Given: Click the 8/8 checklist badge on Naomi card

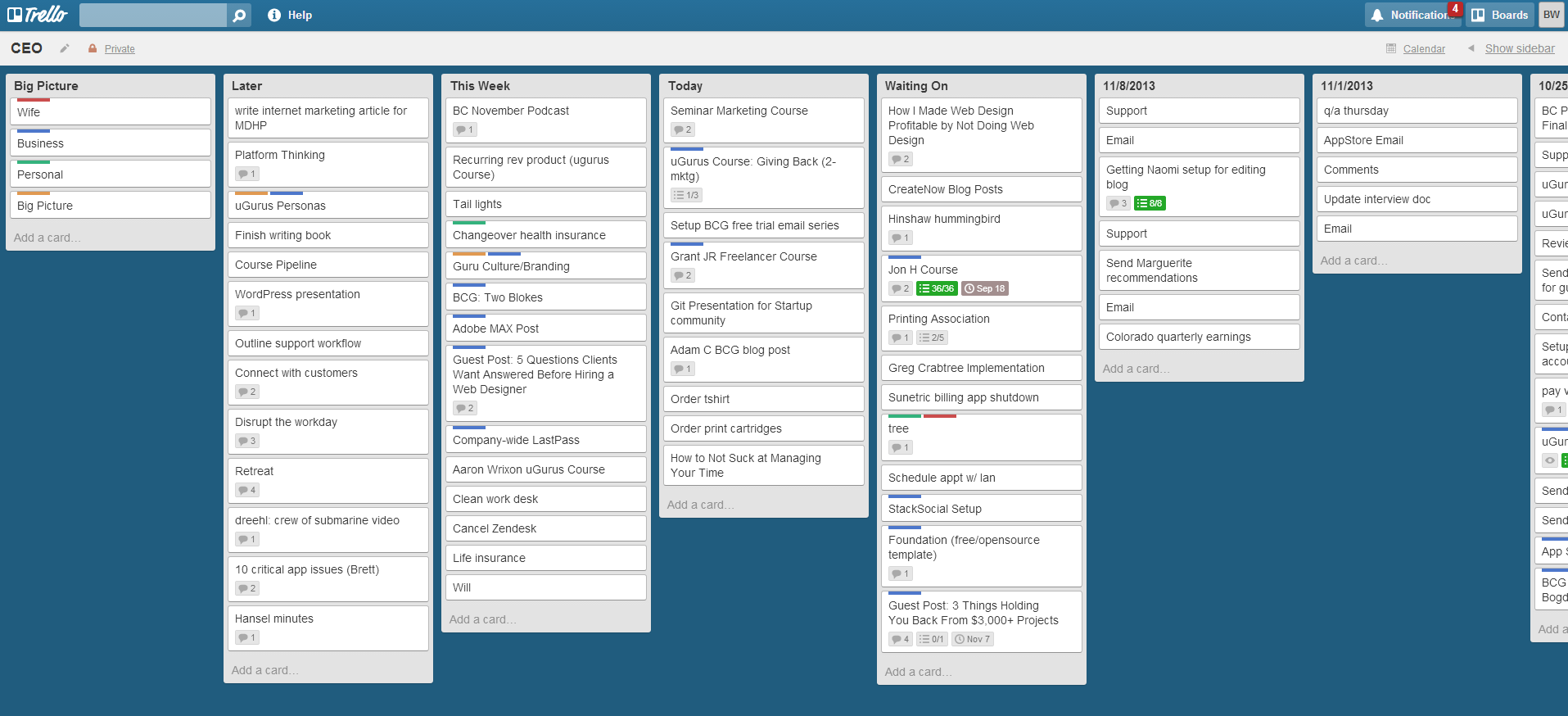Looking at the screenshot, I should [x=1150, y=203].
